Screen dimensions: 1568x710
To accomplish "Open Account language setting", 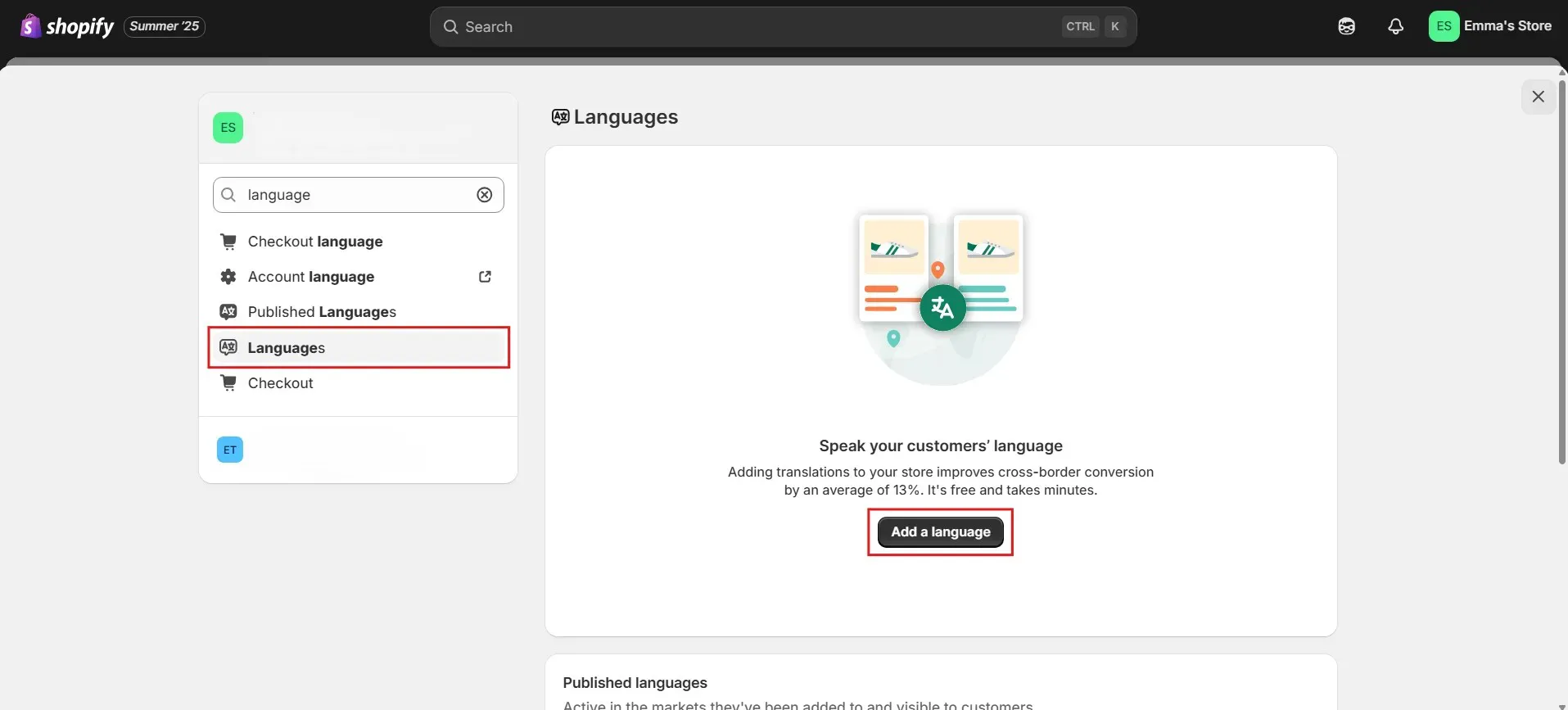I will [359, 277].
